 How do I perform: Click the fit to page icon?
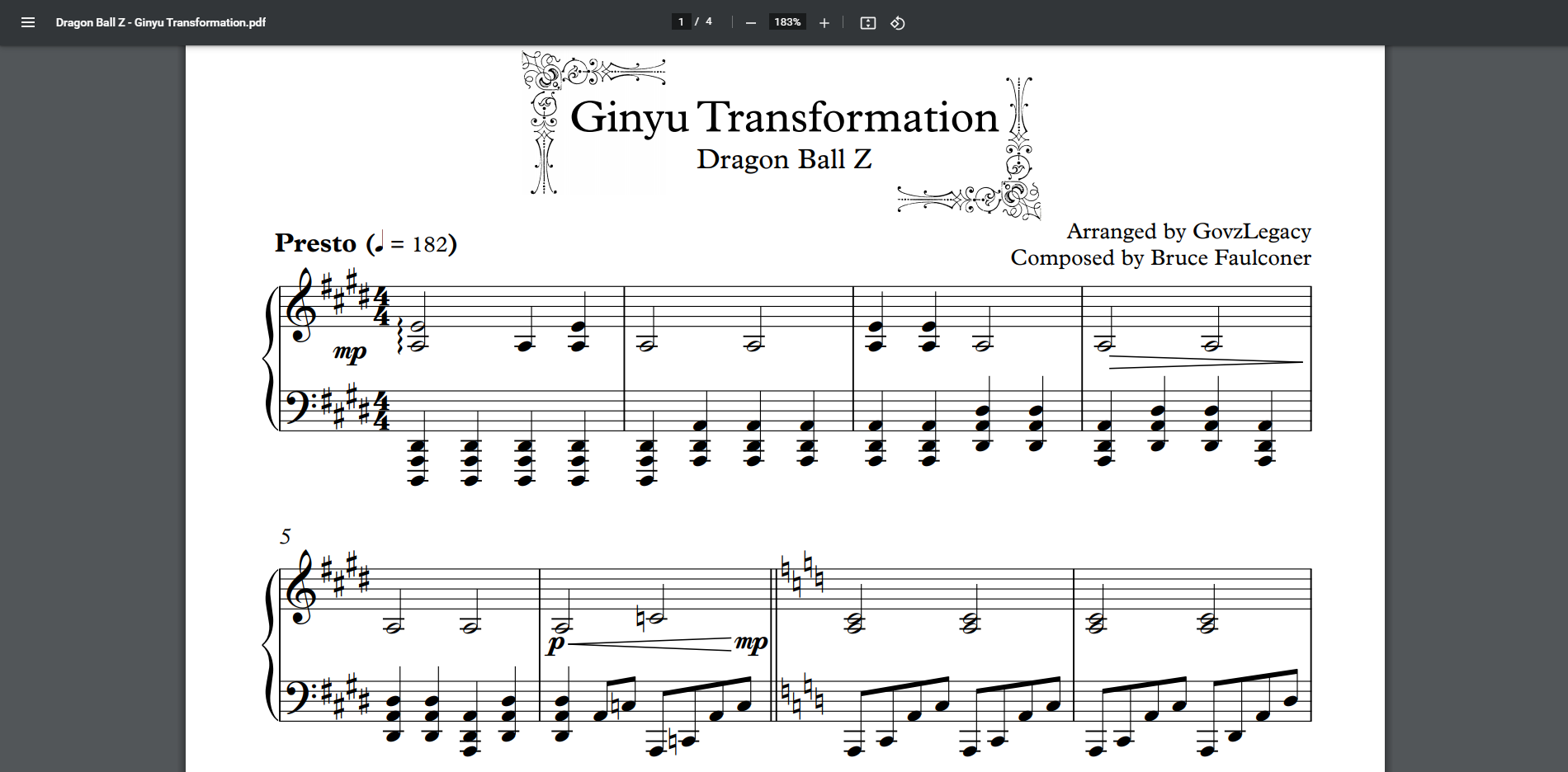pyautogui.click(x=867, y=23)
